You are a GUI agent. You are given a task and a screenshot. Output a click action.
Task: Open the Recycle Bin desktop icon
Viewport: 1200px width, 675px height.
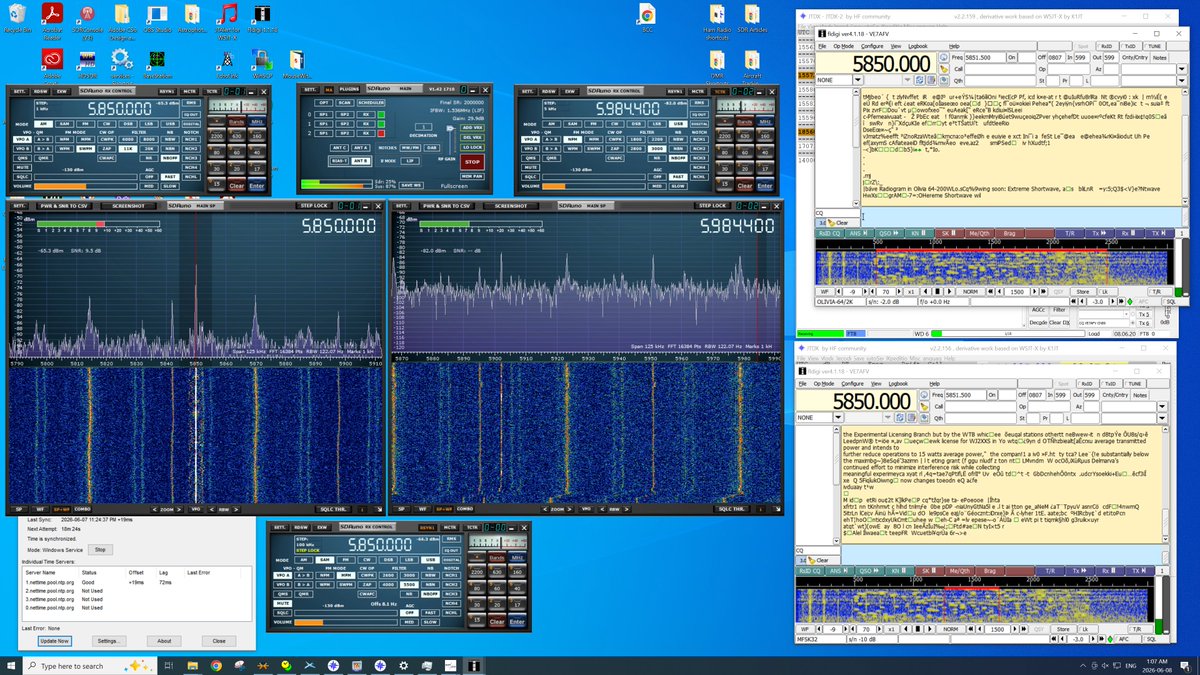click(x=17, y=19)
